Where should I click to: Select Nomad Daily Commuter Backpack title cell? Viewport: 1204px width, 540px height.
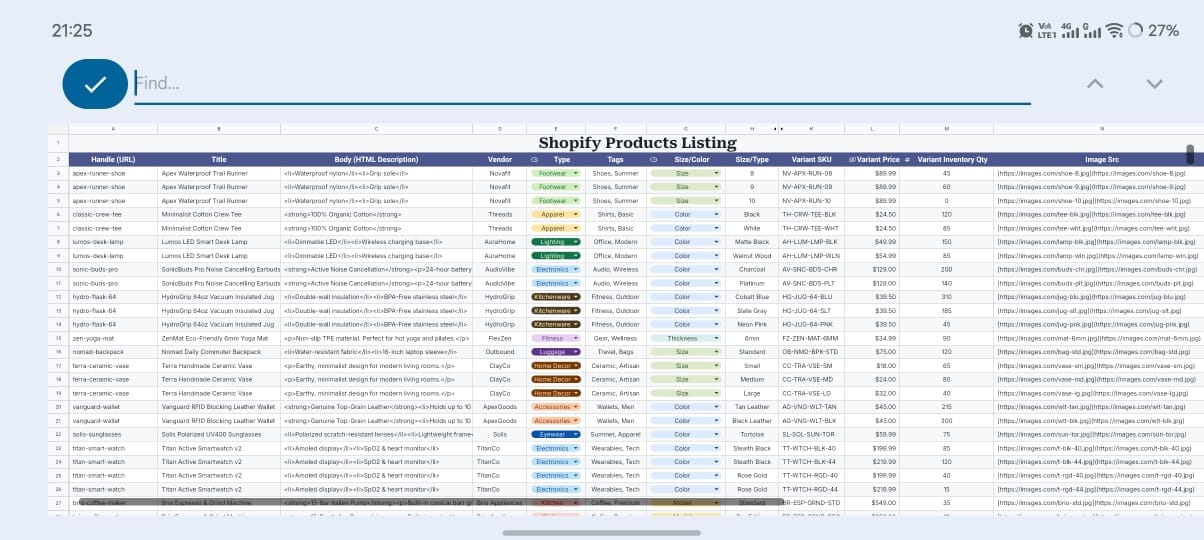pos(219,352)
